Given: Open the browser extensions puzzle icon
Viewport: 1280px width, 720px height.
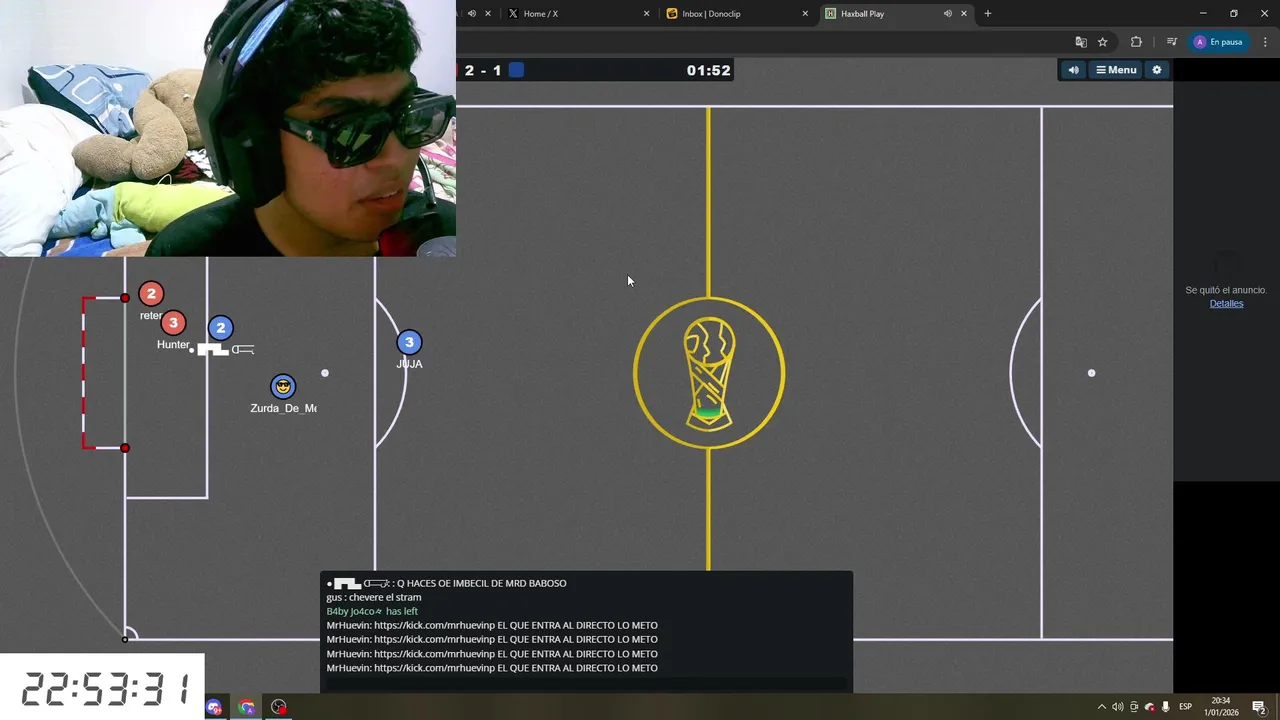Looking at the screenshot, I should click(1136, 42).
